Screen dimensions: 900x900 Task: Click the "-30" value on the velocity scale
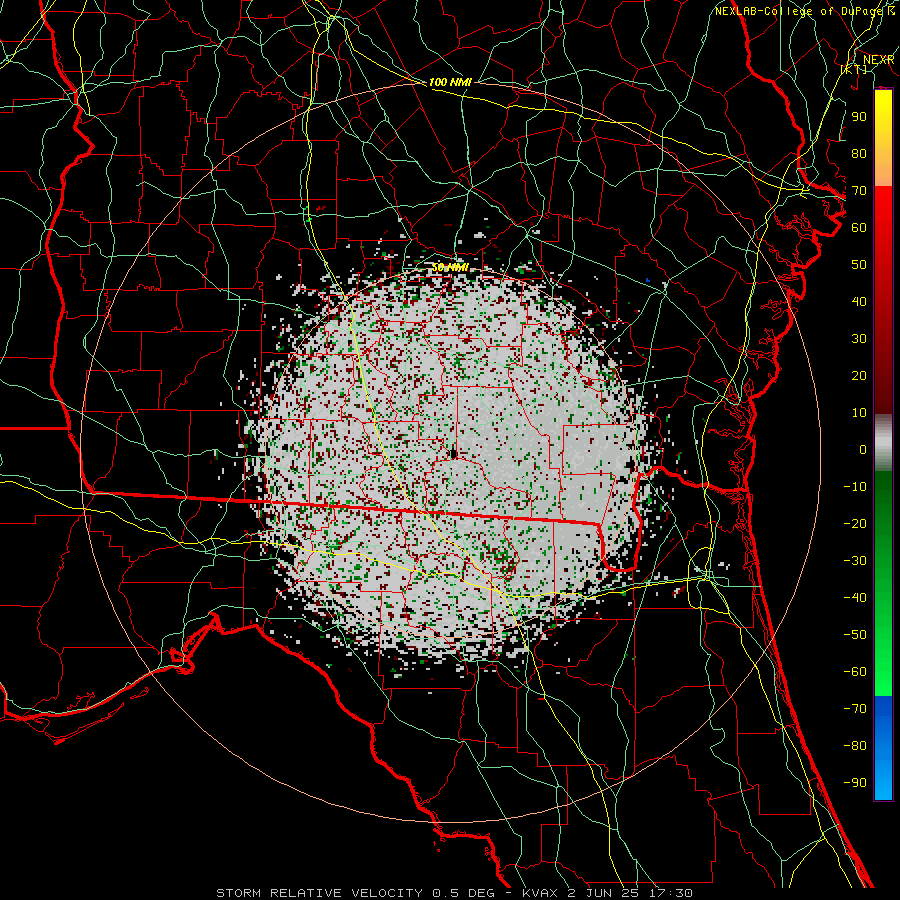click(855, 561)
